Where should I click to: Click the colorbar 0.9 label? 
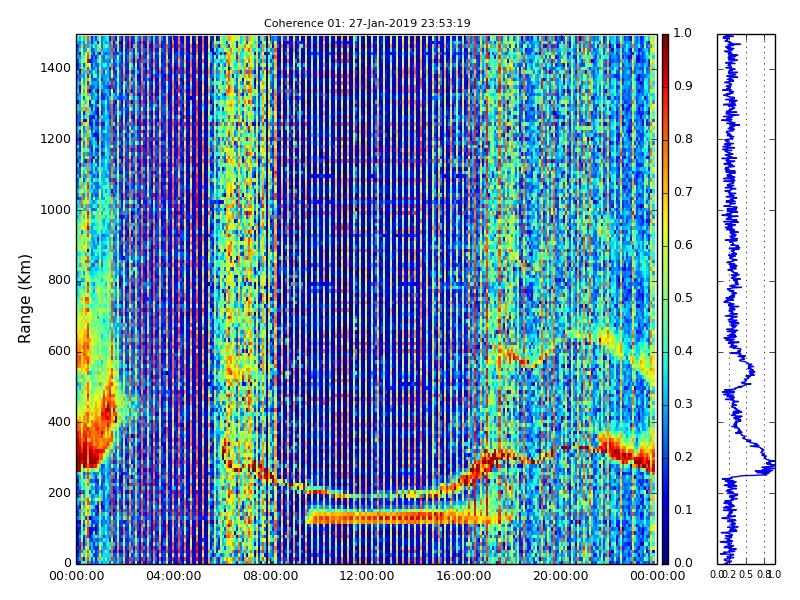(683, 86)
